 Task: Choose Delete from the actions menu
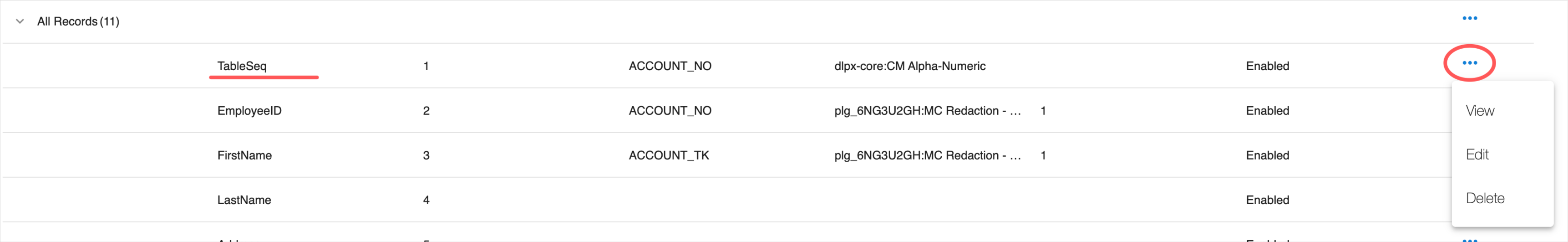pos(1485,199)
